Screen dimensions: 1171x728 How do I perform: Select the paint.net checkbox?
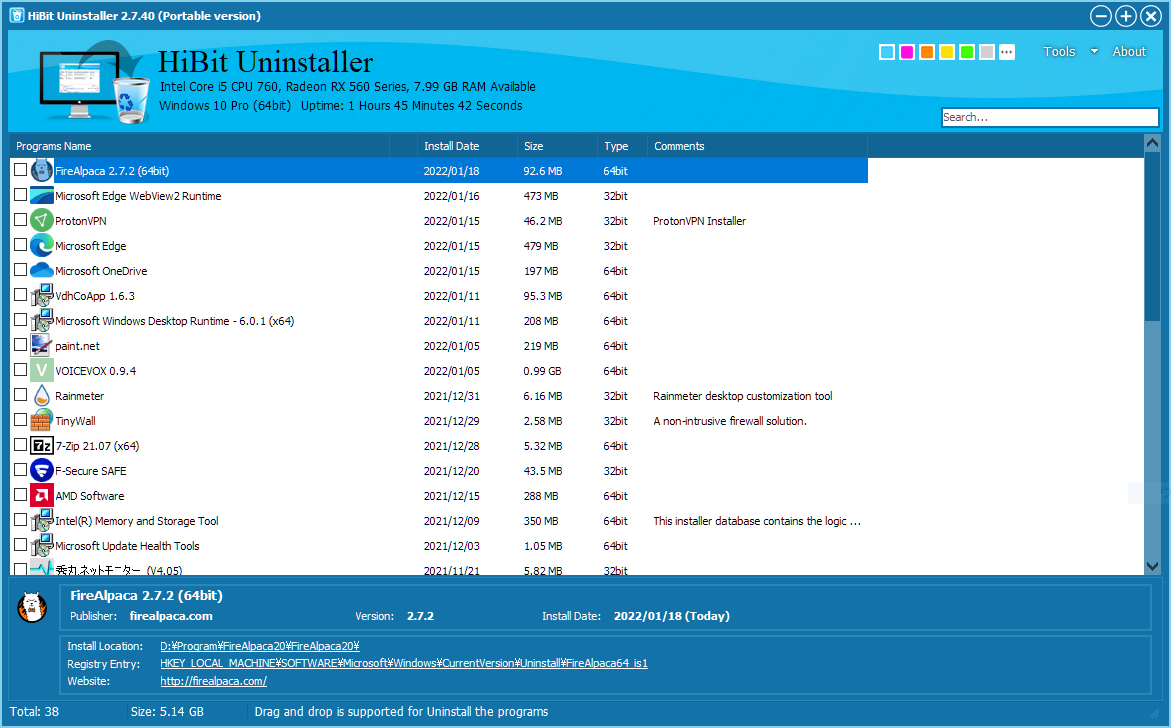click(20, 345)
